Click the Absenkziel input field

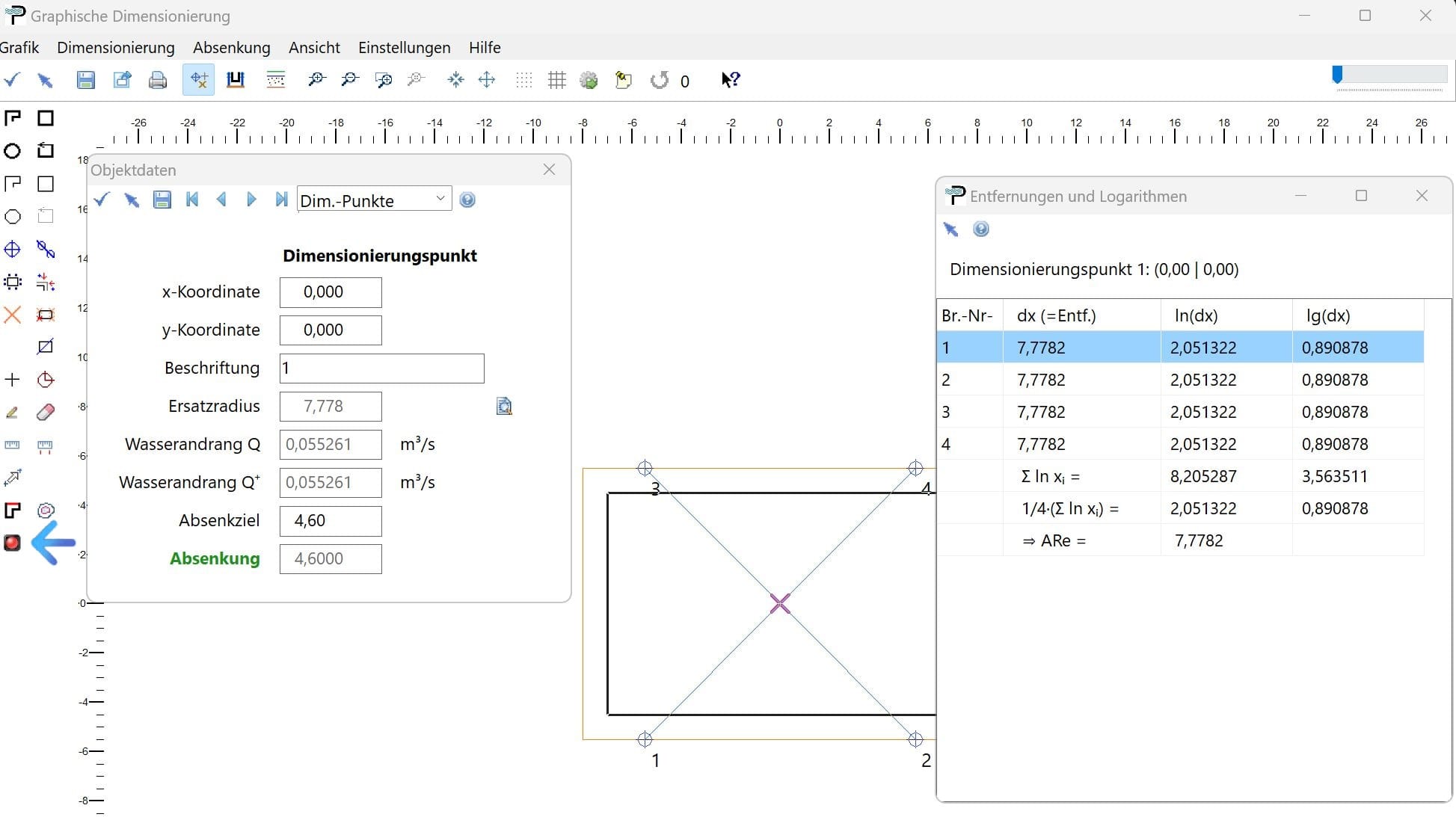(331, 521)
